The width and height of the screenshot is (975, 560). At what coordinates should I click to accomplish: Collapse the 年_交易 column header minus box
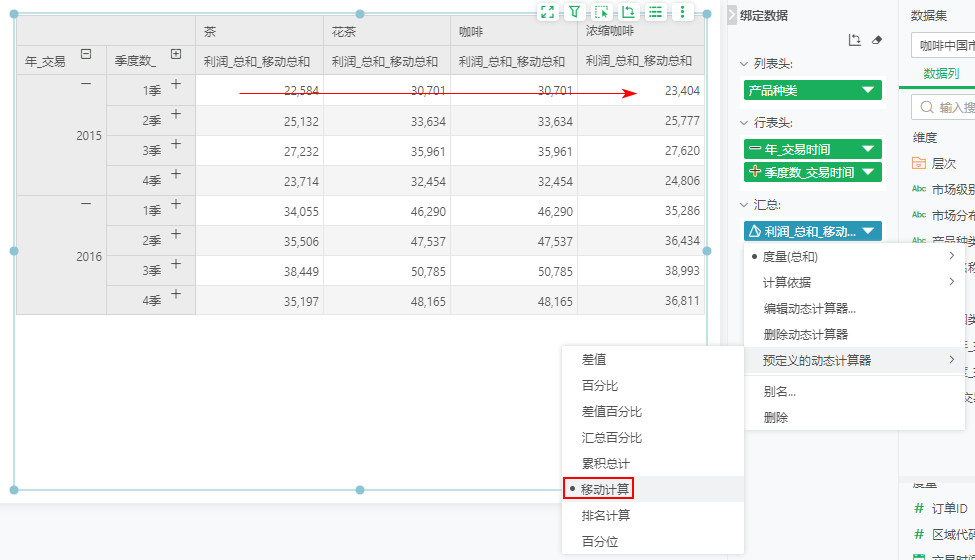tap(86, 54)
